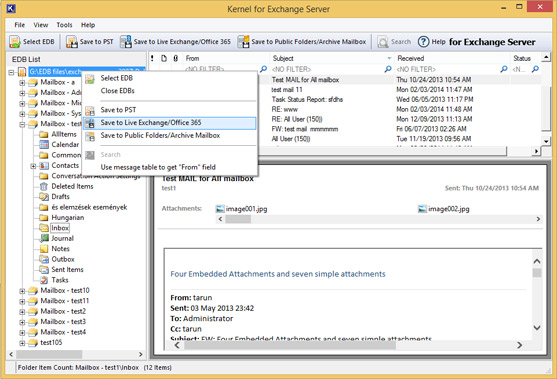Click the Subject column filter magnifier icon
The width and height of the screenshot is (557, 379).
point(388,69)
